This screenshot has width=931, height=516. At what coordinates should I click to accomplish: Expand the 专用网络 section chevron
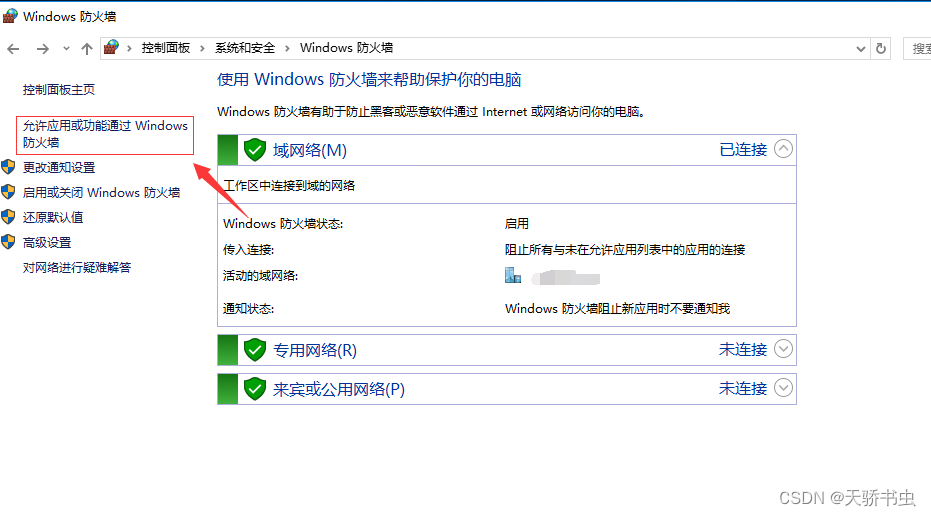click(x=783, y=349)
